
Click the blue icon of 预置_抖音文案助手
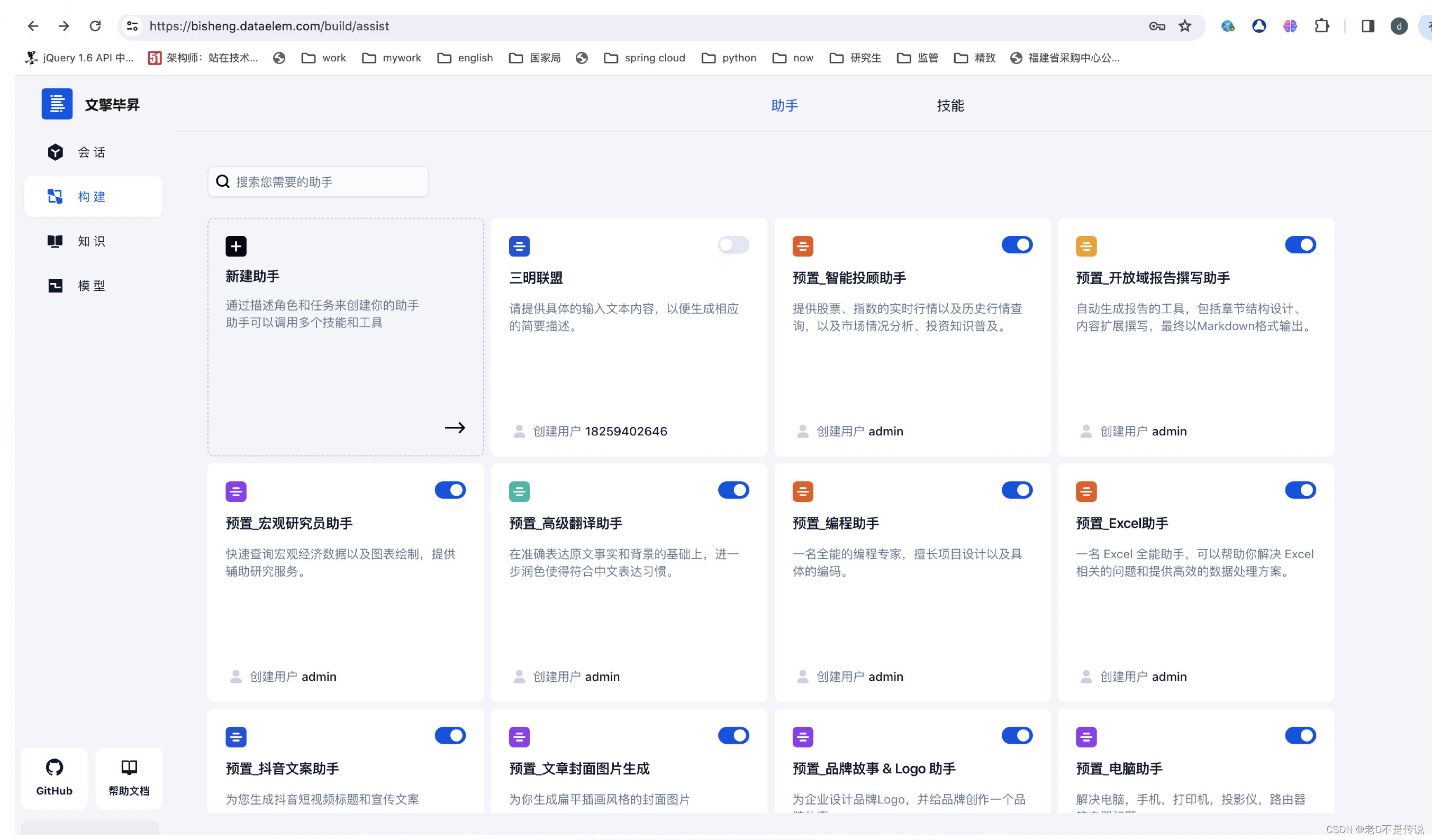(236, 737)
